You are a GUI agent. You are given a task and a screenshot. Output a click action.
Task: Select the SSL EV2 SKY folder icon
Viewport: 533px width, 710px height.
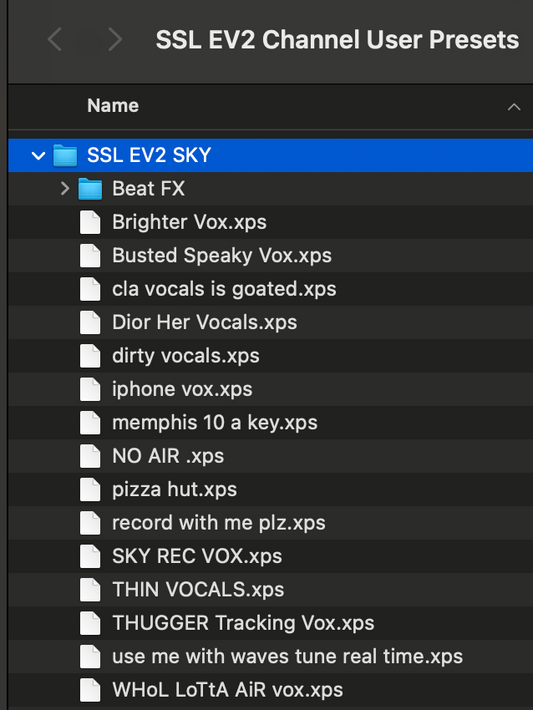[x=65, y=155]
